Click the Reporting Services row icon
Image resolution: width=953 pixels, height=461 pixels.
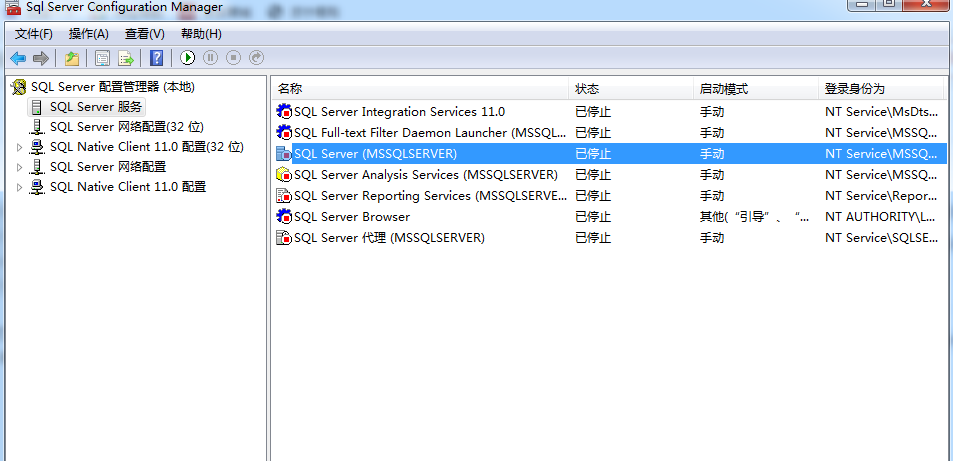[x=284, y=196]
